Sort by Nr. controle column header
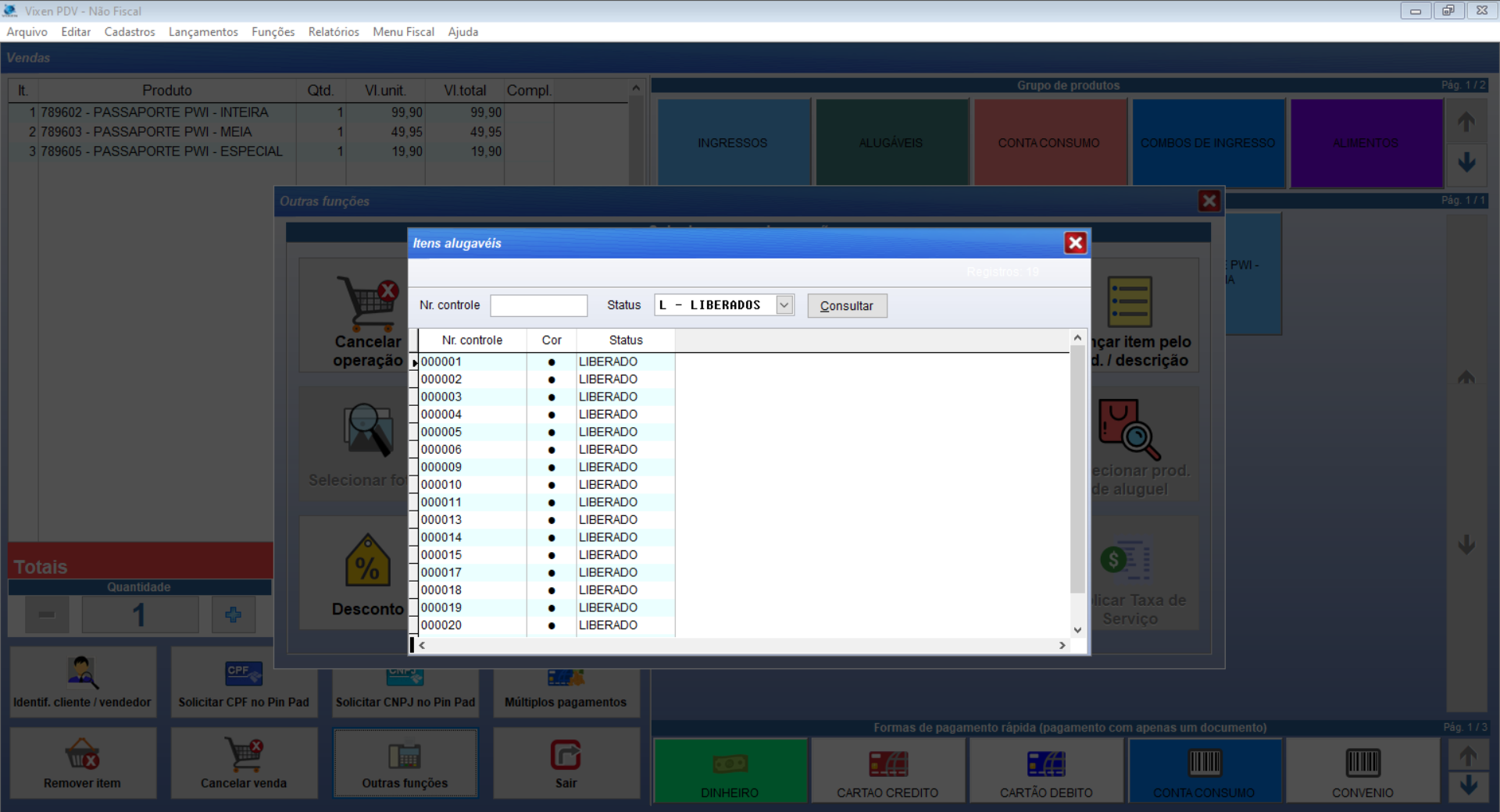The height and width of the screenshot is (812, 1500). click(x=472, y=340)
